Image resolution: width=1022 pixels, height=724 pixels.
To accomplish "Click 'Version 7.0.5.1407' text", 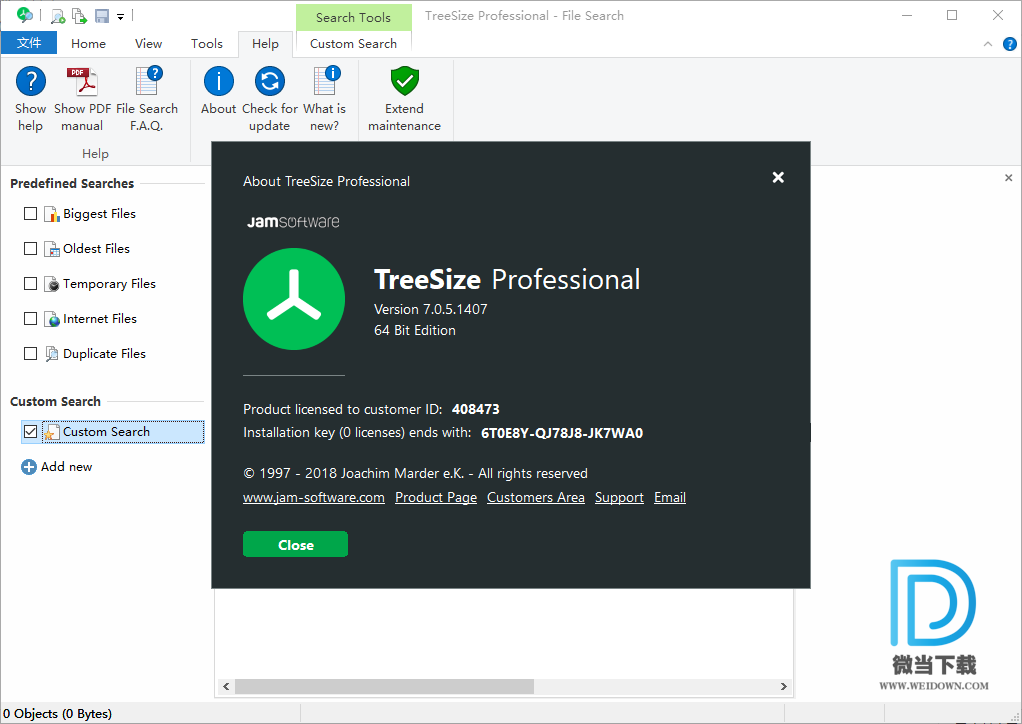I will 431,310.
